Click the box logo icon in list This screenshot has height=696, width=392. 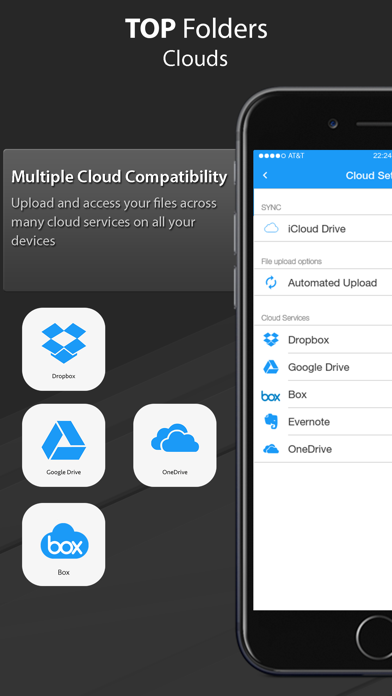[271, 395]
